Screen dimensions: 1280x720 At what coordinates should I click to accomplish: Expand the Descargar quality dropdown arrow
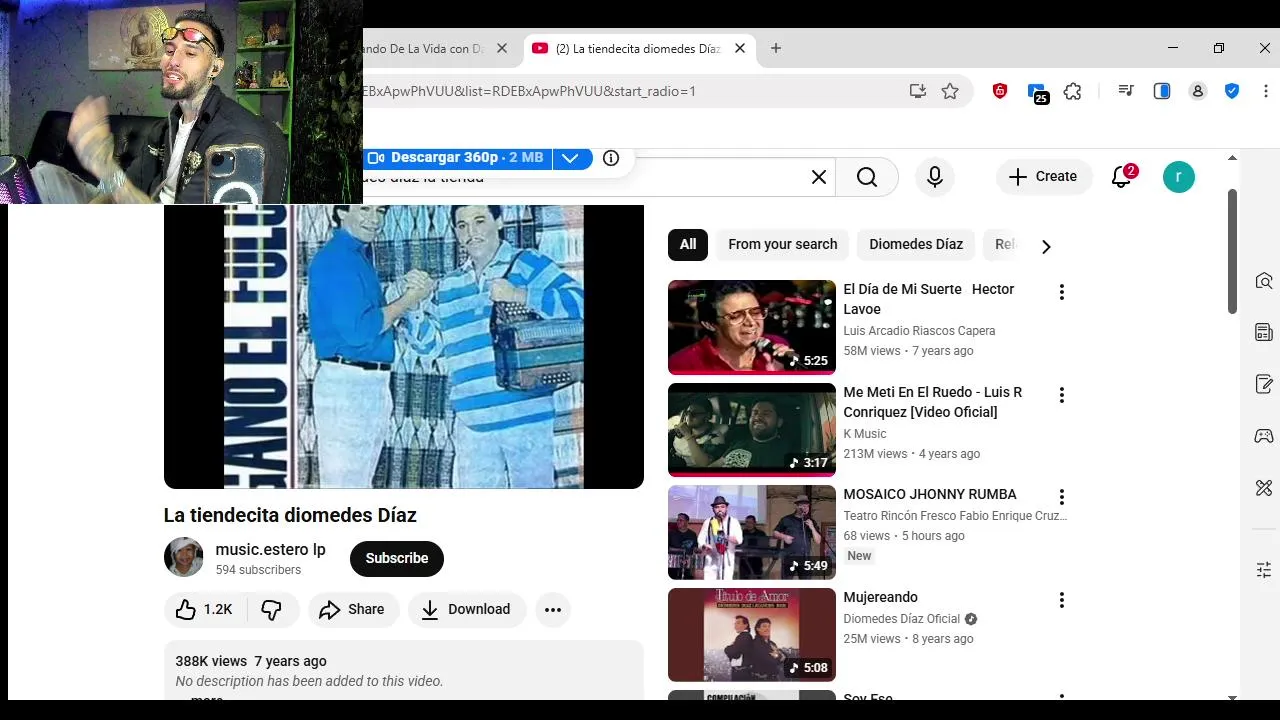pyautogui.click(x=570, y=158)
